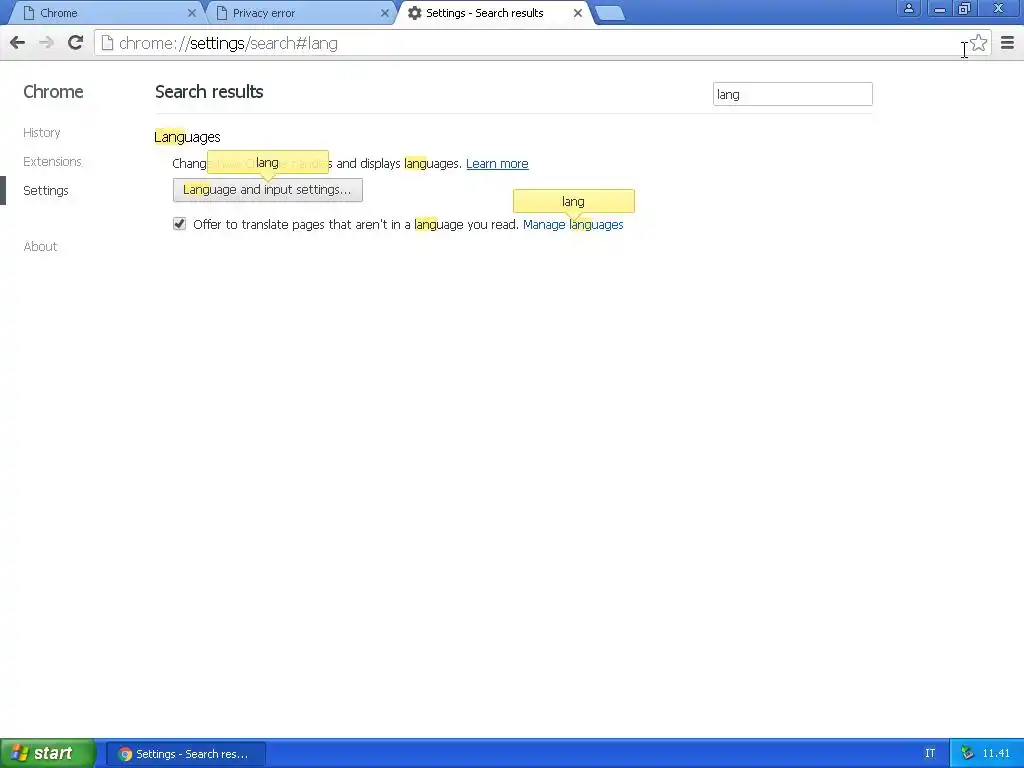Open About in the sidebar
This screenshot has width=1024, height=768.
[40, 246]
